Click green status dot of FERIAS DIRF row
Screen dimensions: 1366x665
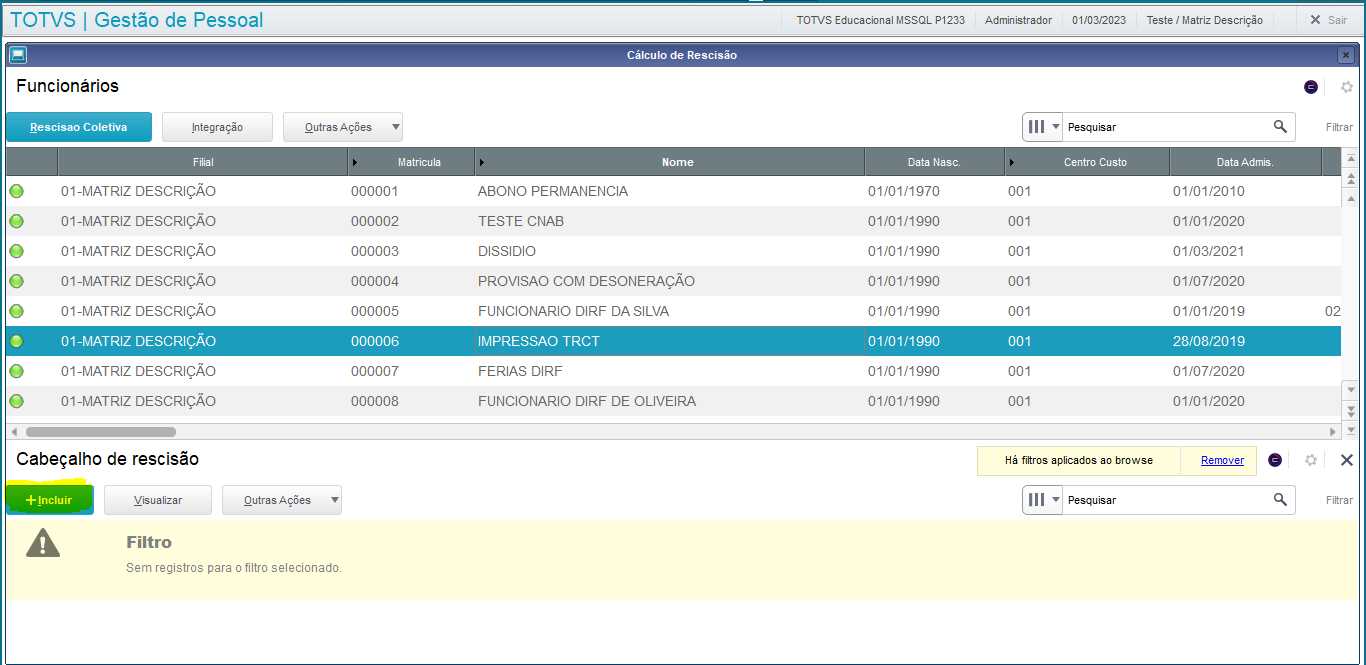coord(16,371)
